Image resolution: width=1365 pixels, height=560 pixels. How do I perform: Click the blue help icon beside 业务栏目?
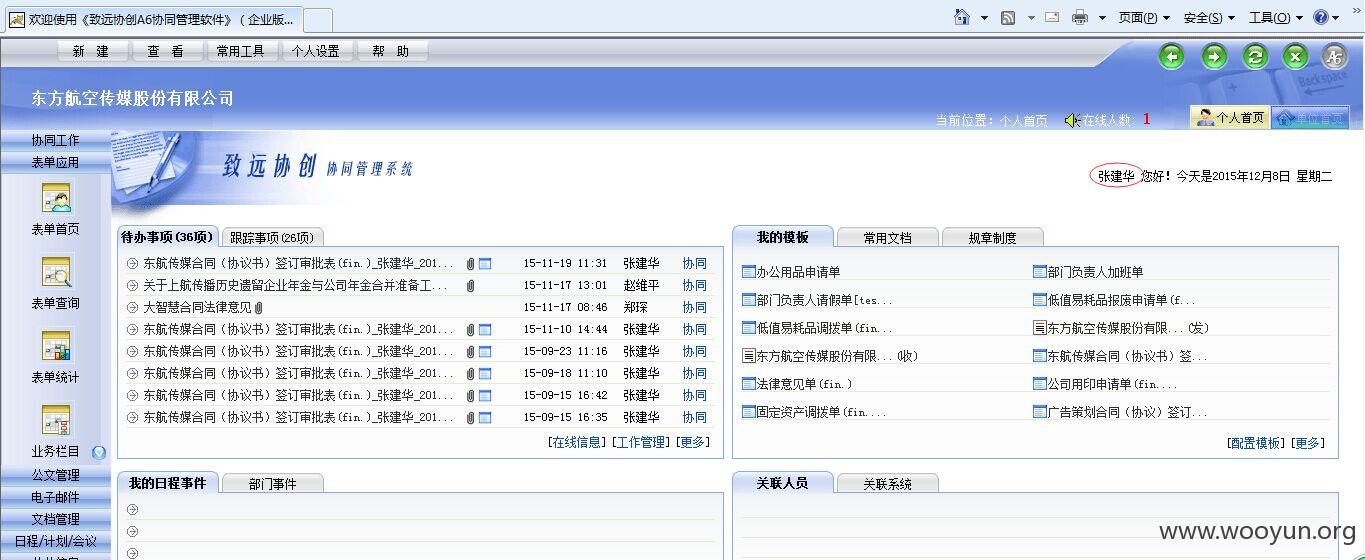pyautogui.click(x=99, y=452)
